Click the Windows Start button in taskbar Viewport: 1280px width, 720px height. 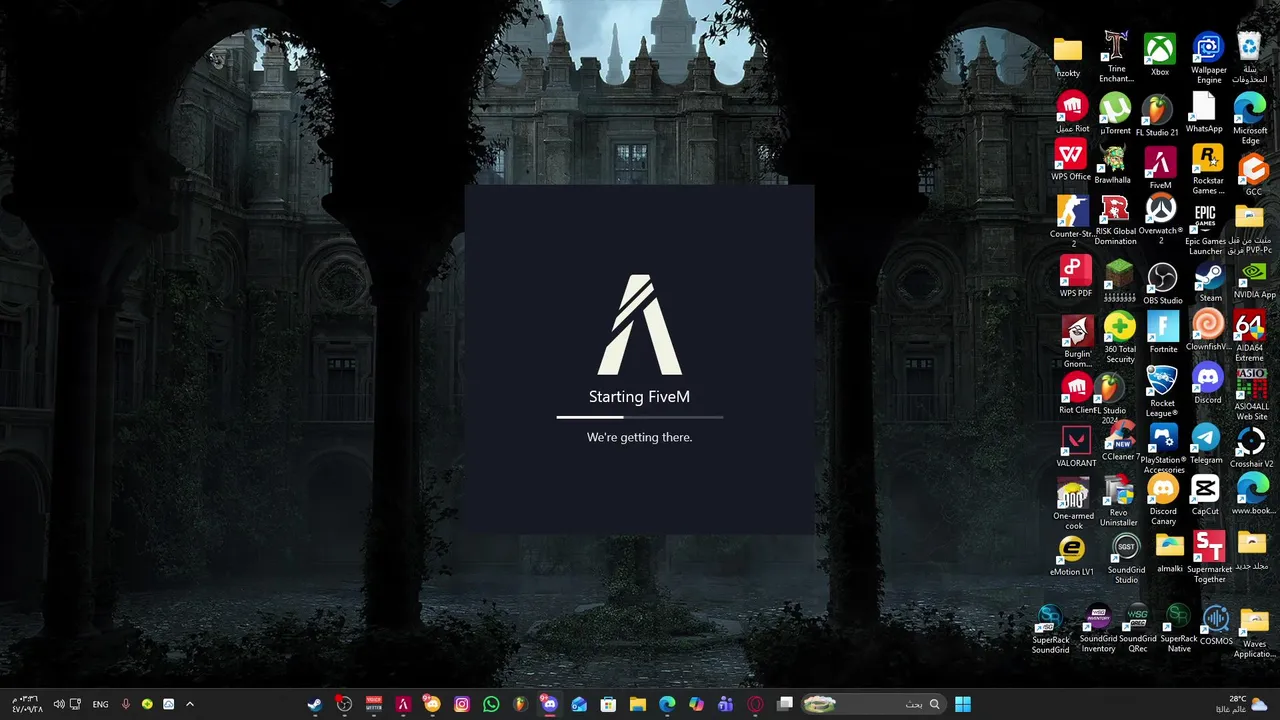[x=963, y=704]
